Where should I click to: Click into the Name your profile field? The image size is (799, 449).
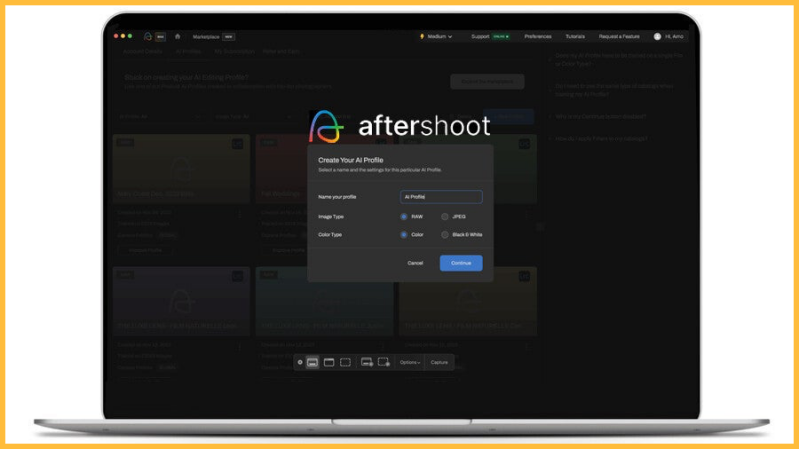[441, 197]
